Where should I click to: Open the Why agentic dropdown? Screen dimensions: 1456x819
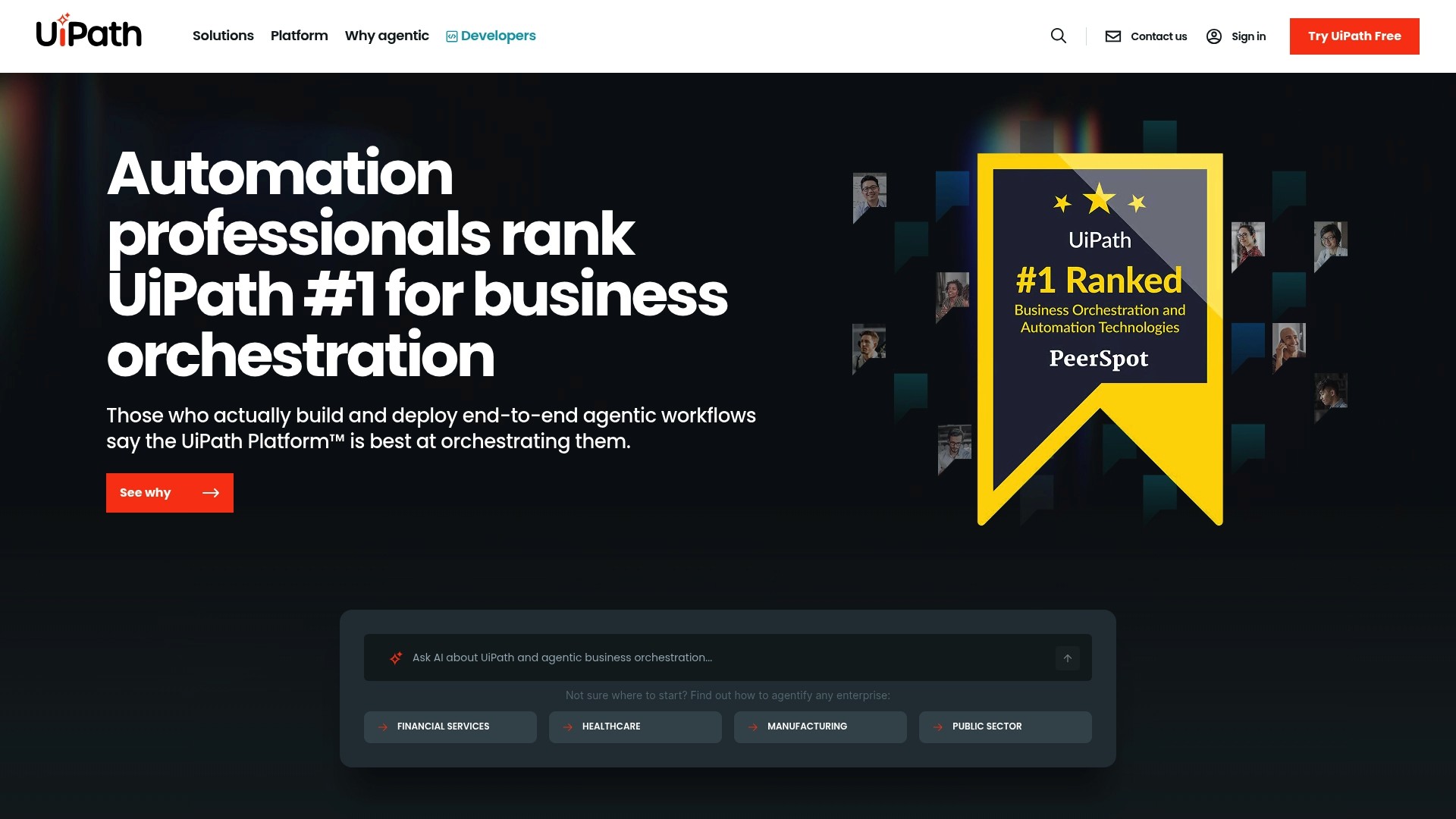click(386, 36)
